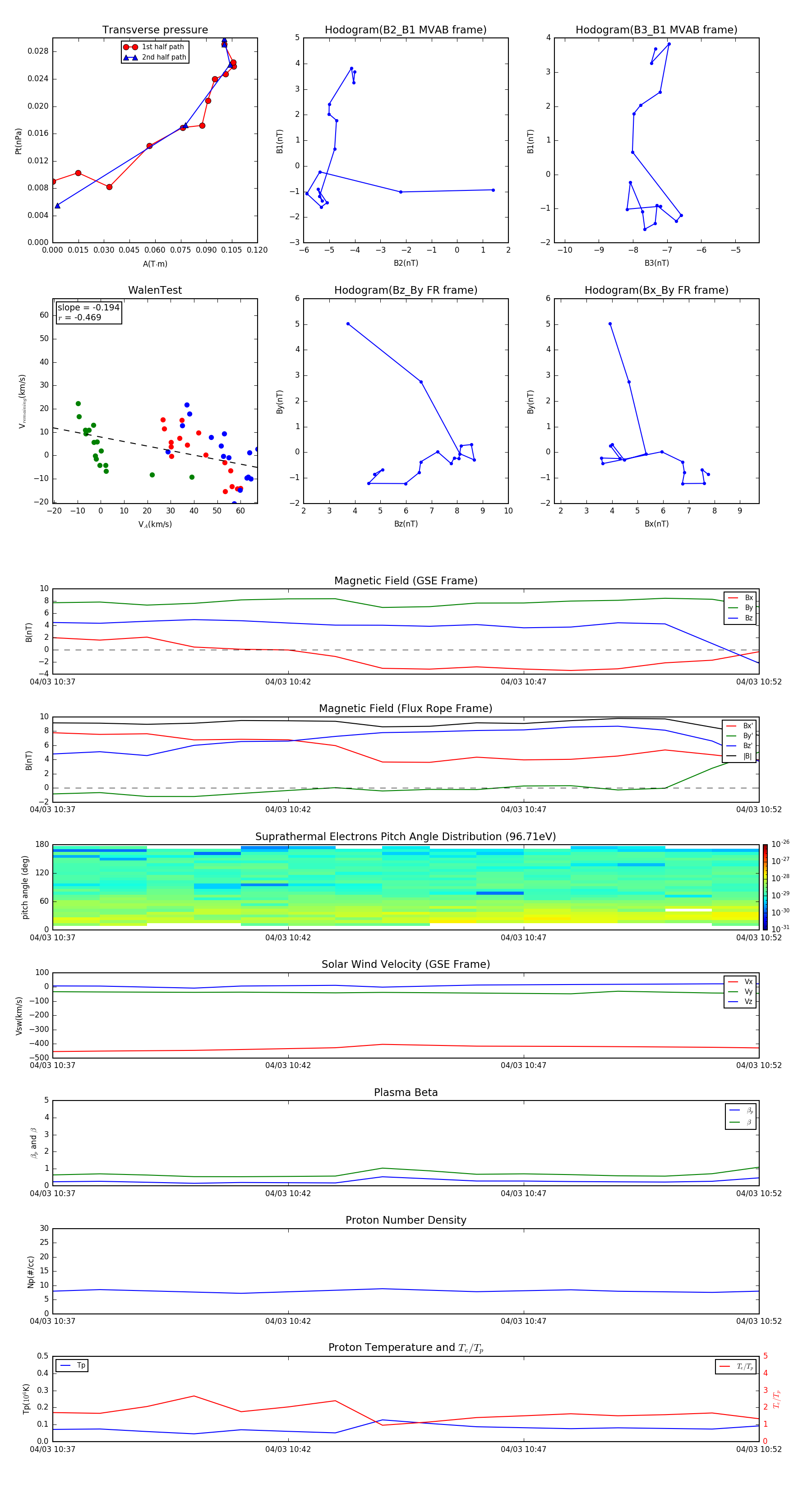Click the Vy legend entry
Screen dimensions: 812x1489
coord(740,991)
